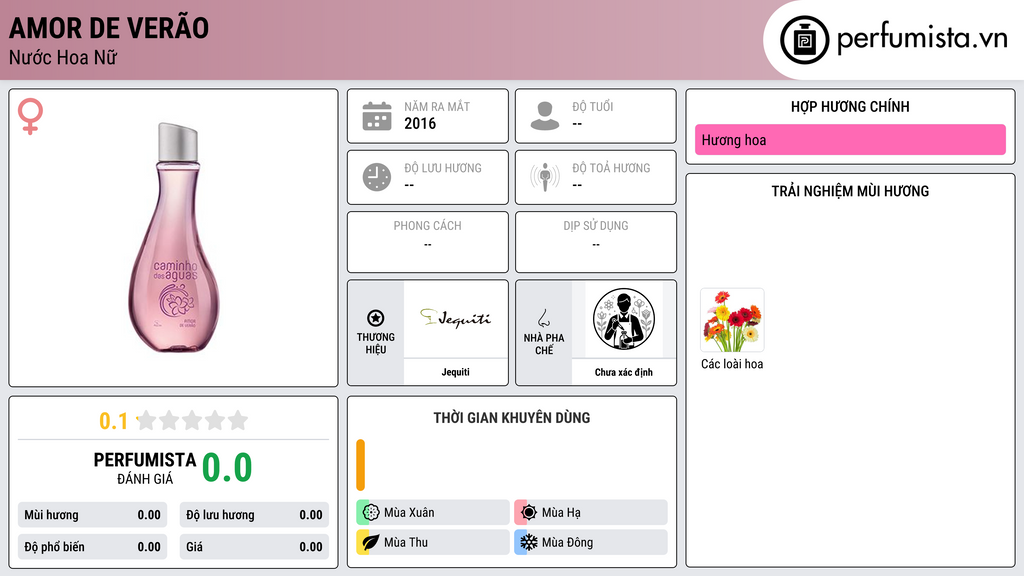Click the HỢP HƯƠNG CHÍNH heading
1024x576 pixels.
(850, 106)
